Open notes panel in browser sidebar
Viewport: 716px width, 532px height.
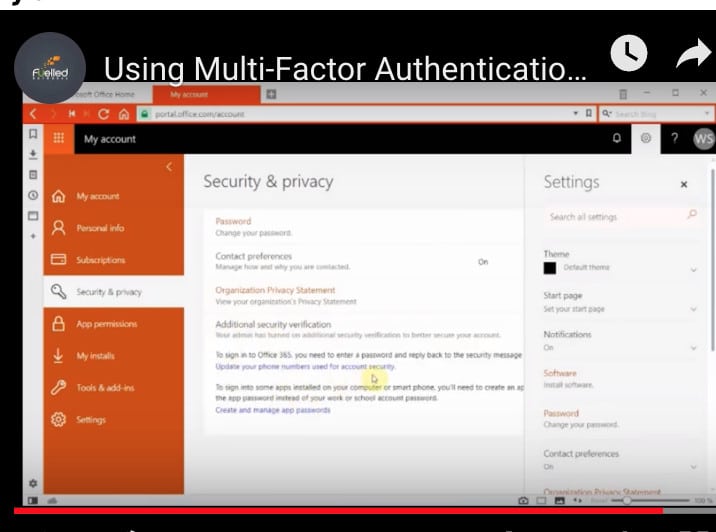33,174
